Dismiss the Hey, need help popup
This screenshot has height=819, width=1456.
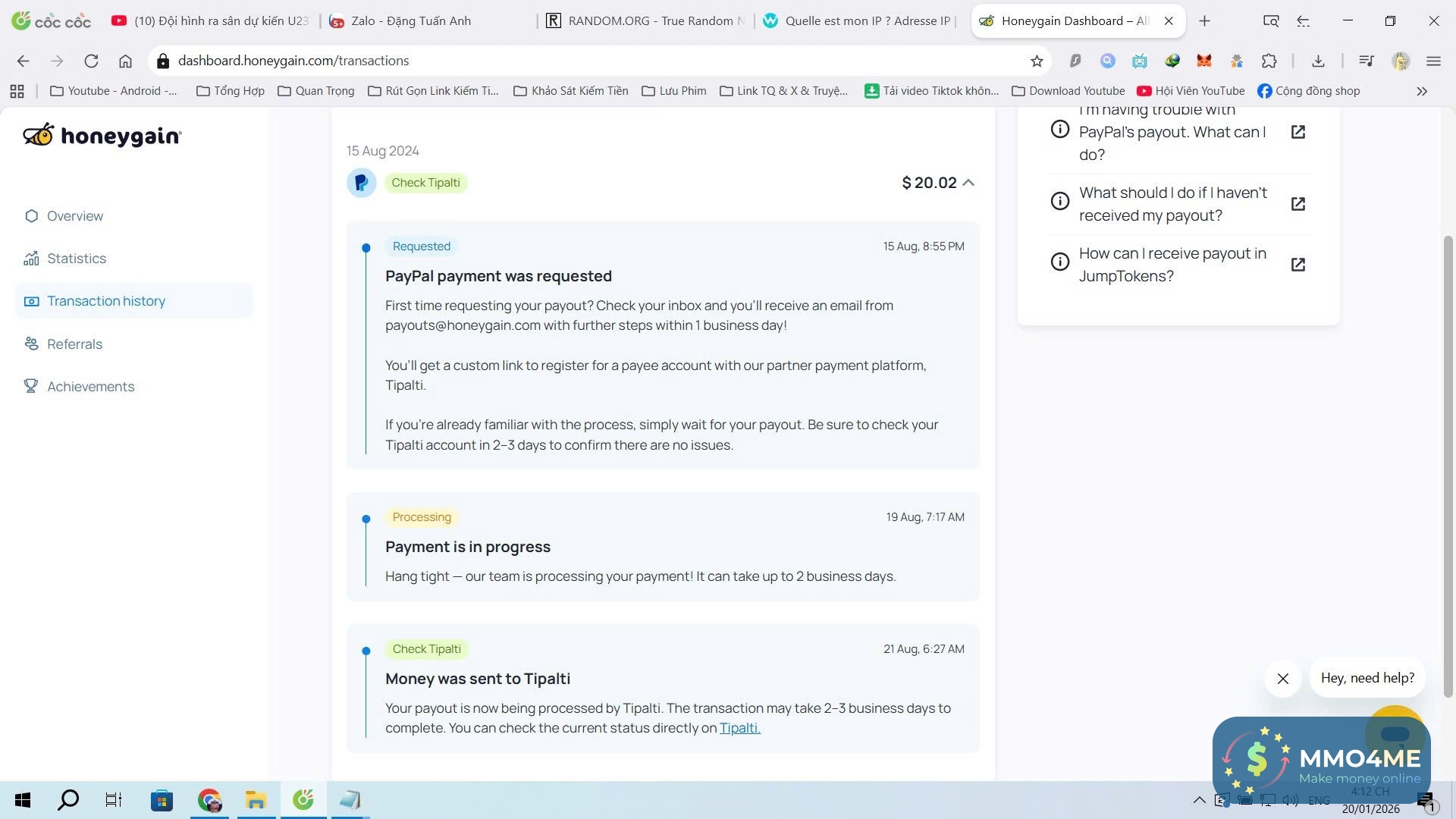(x=1282, y=679)
